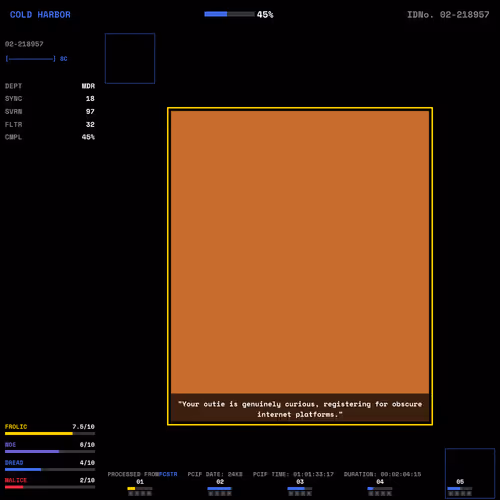500x500 pixels.
Task: Click the SYNC value 18
Action: (90, 99)
